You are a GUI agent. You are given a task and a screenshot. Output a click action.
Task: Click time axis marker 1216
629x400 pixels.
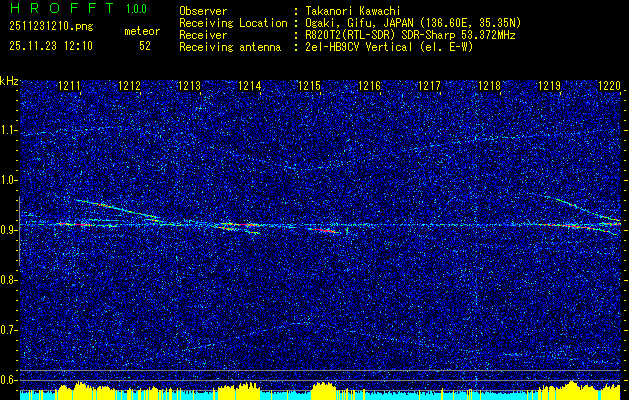pos(369,85)
